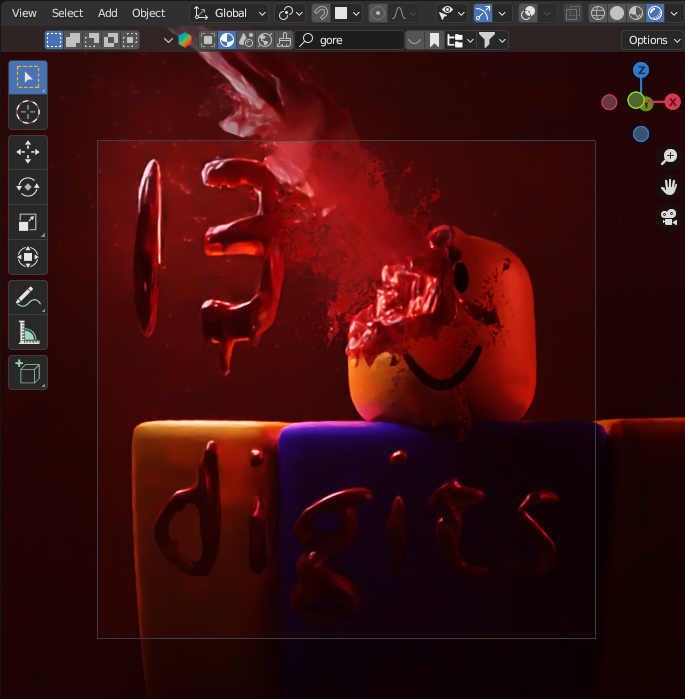Image resolution: width=685 pixels, height=699 pixels.
Task: Click the square frame icon after hexagon
Action: pos(208,40)
